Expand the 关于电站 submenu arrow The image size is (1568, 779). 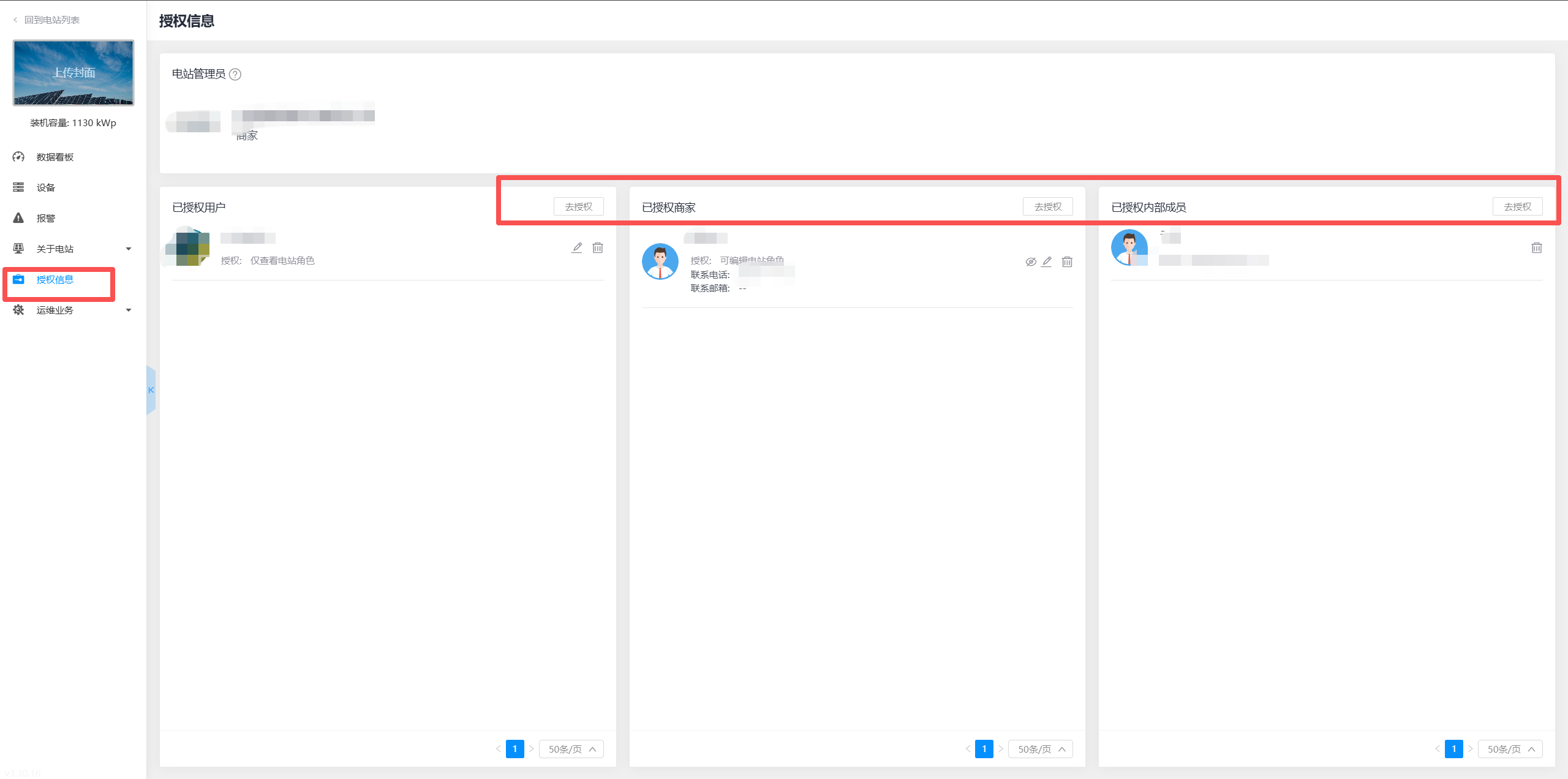click(129, 249)
